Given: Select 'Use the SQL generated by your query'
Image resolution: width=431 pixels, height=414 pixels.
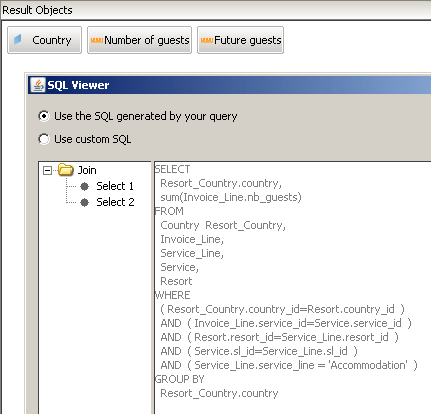Looking at the screenshot, I should click(x=44, y=116).
